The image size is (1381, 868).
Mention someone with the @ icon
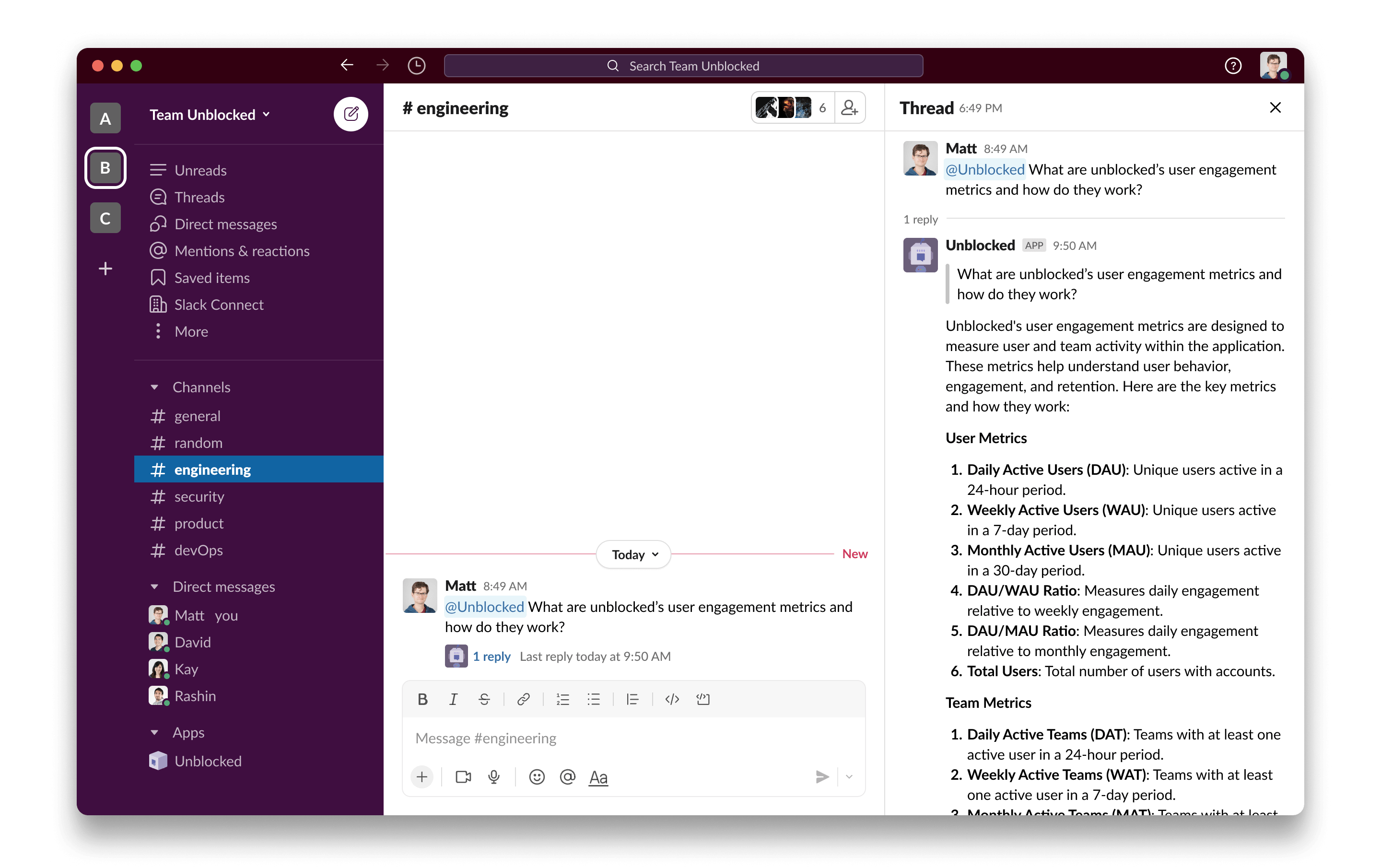pyautogui.click(x=567, y=777)
